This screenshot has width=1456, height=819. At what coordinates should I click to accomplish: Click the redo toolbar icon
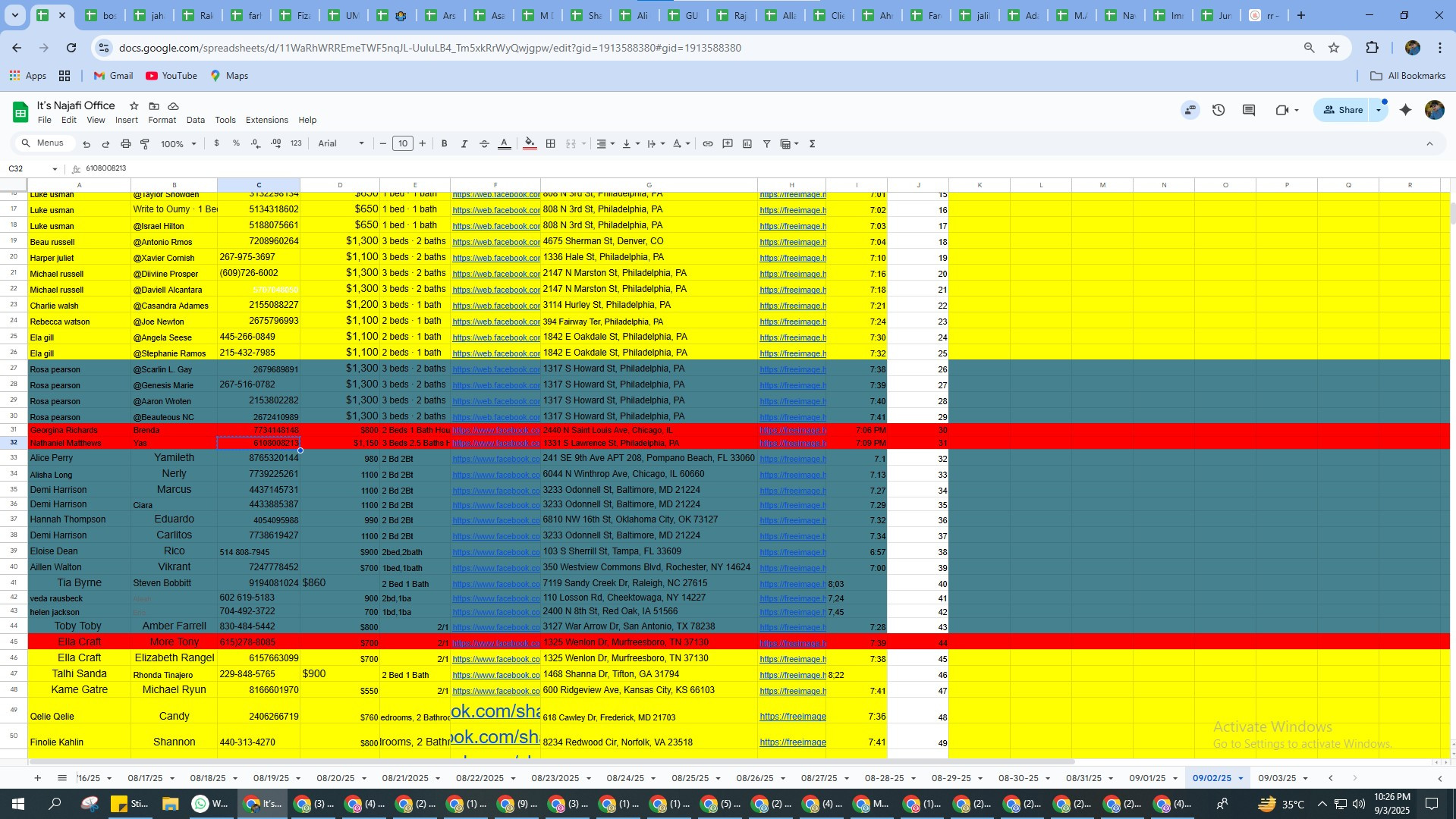[105, 144]
